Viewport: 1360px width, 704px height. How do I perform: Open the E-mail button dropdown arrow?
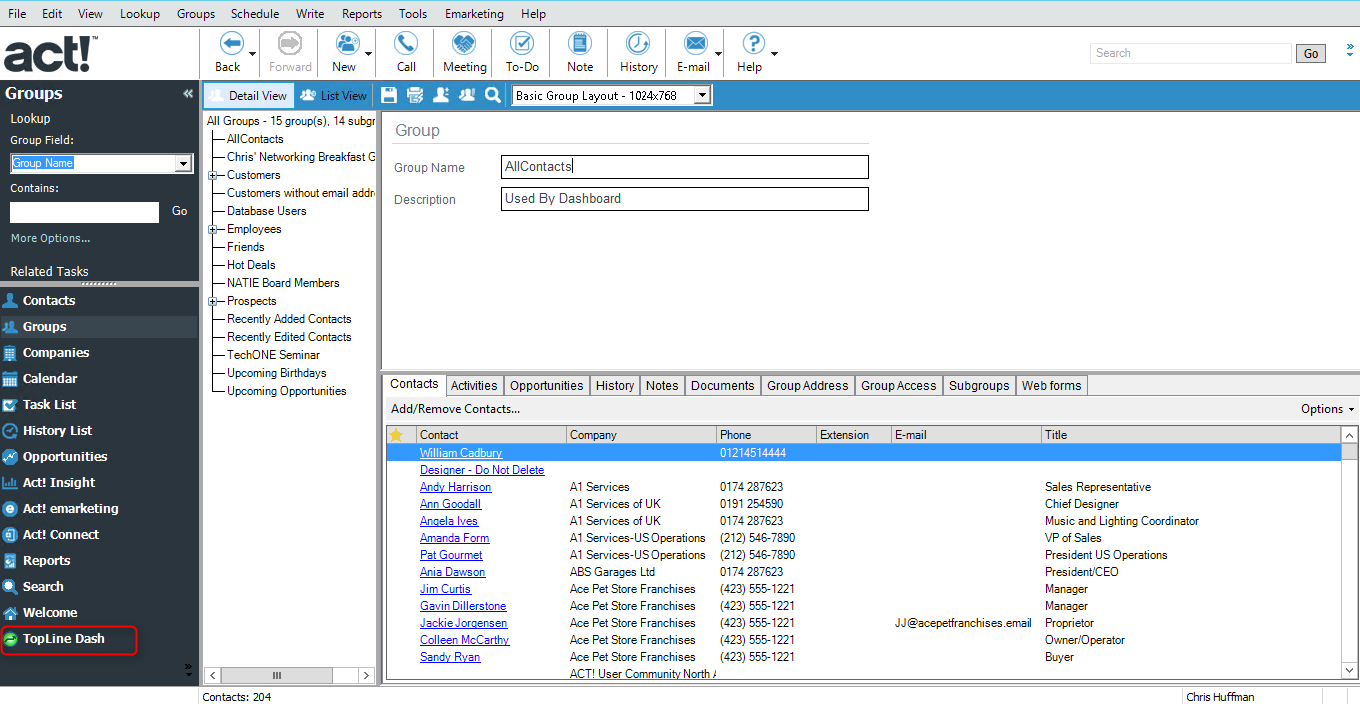(718, 54)
